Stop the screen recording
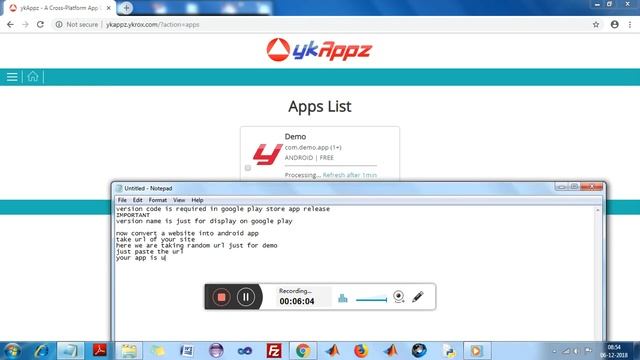640x360 pixels. [221, 297]
